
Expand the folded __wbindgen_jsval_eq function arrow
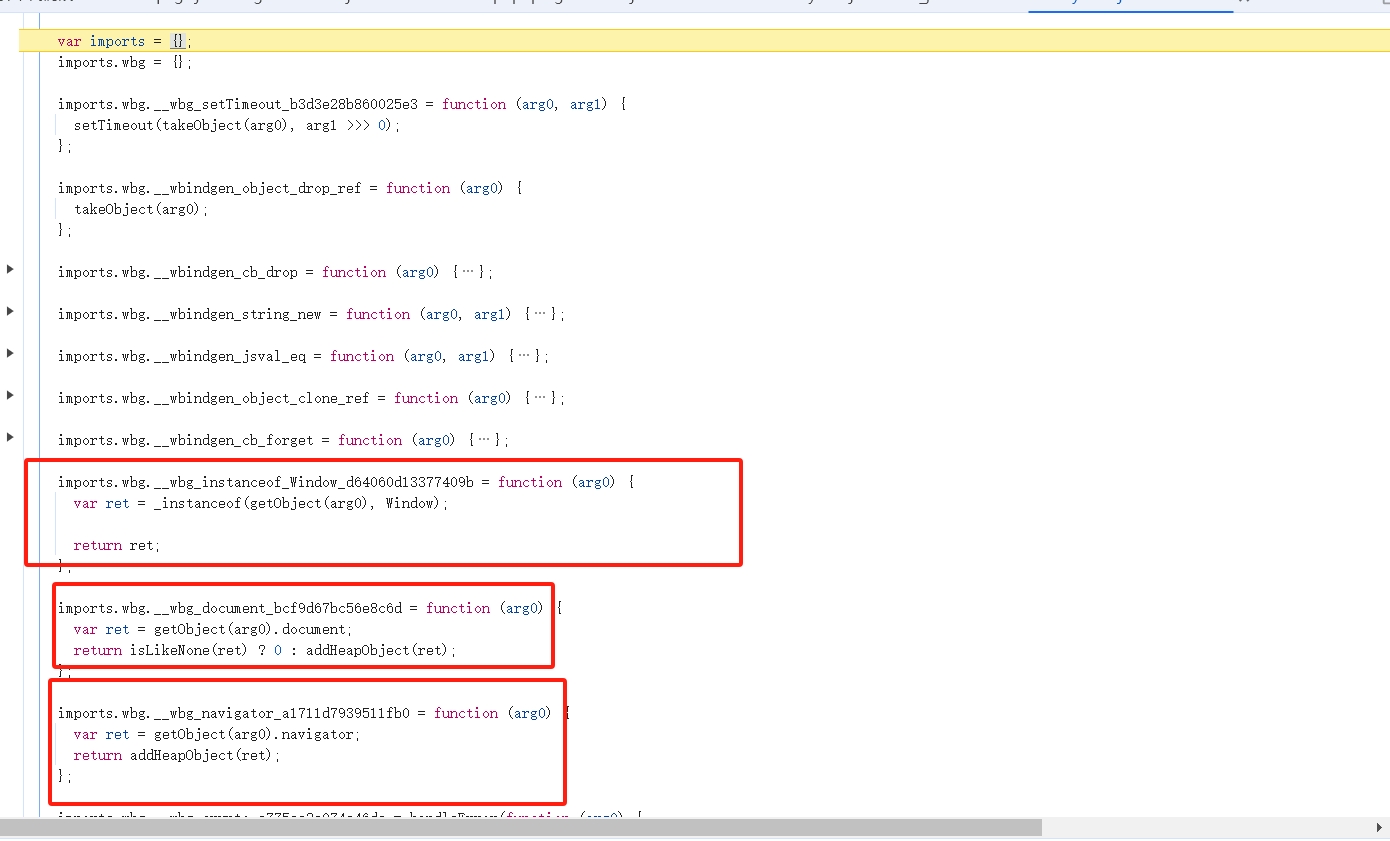point(10,353)
